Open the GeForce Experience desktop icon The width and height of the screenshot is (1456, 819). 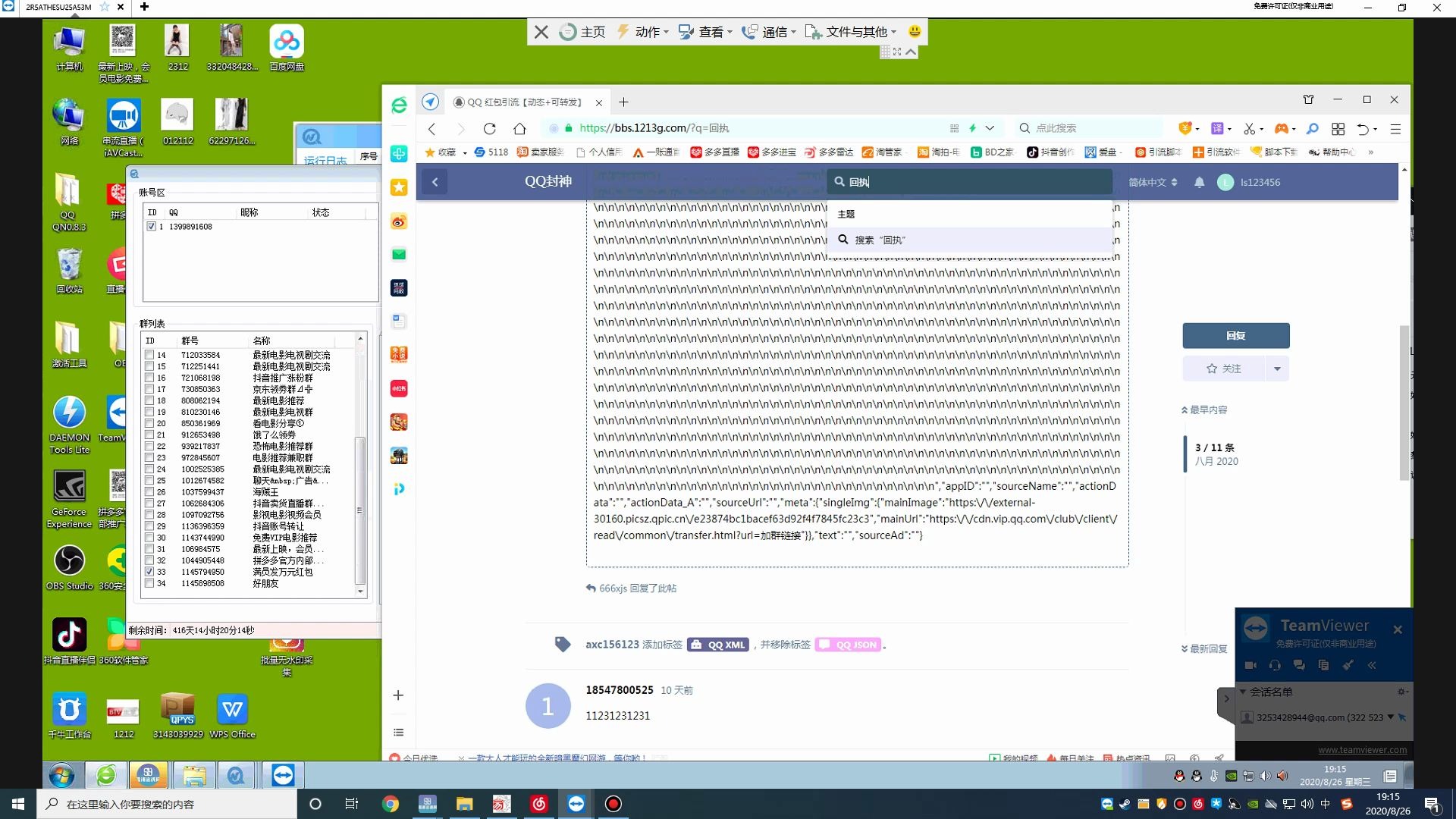tap(69, 499)
